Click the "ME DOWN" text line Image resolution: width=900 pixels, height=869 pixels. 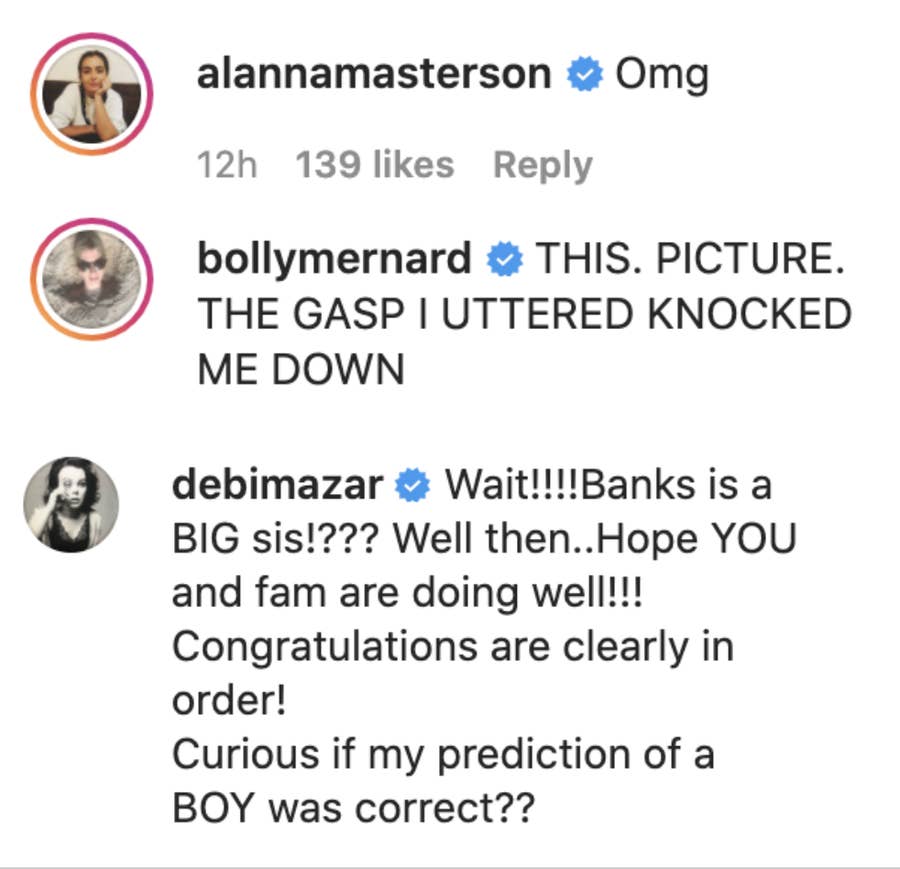click(300, 371)
